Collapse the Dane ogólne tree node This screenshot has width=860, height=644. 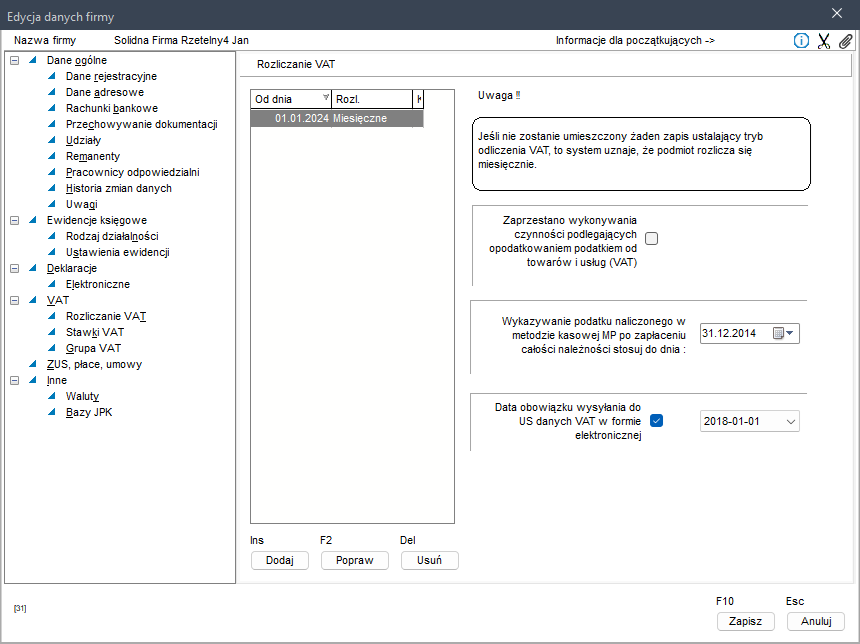tap(14, 60)
